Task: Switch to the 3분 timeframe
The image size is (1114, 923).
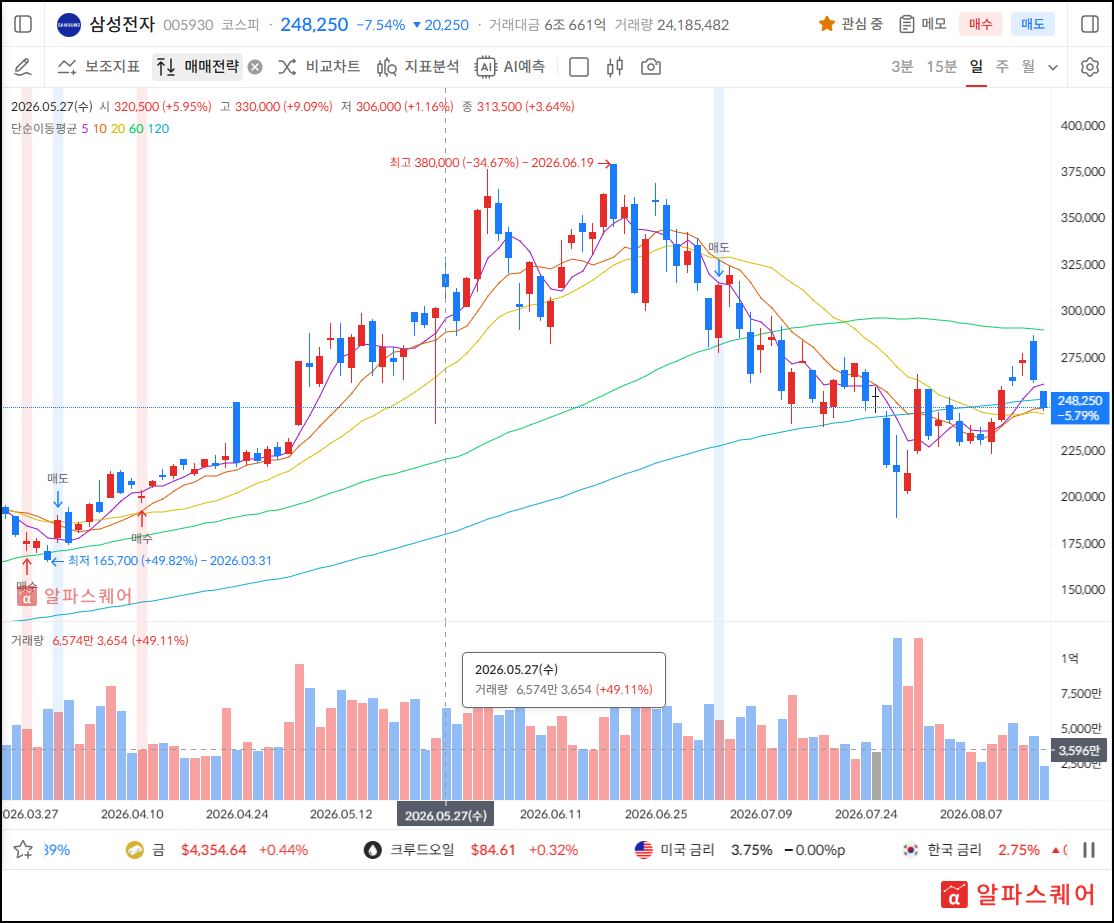Action: 902,67
